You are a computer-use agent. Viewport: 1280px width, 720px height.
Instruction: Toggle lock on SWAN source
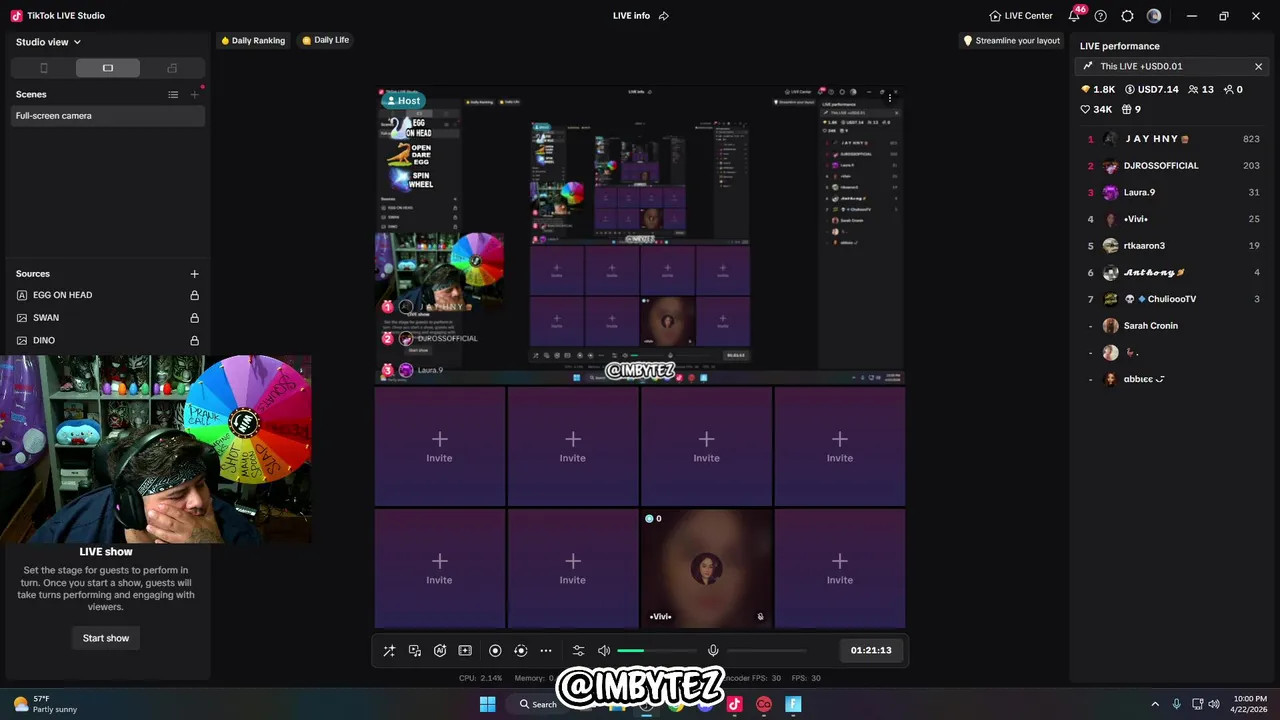coord(195,318)
